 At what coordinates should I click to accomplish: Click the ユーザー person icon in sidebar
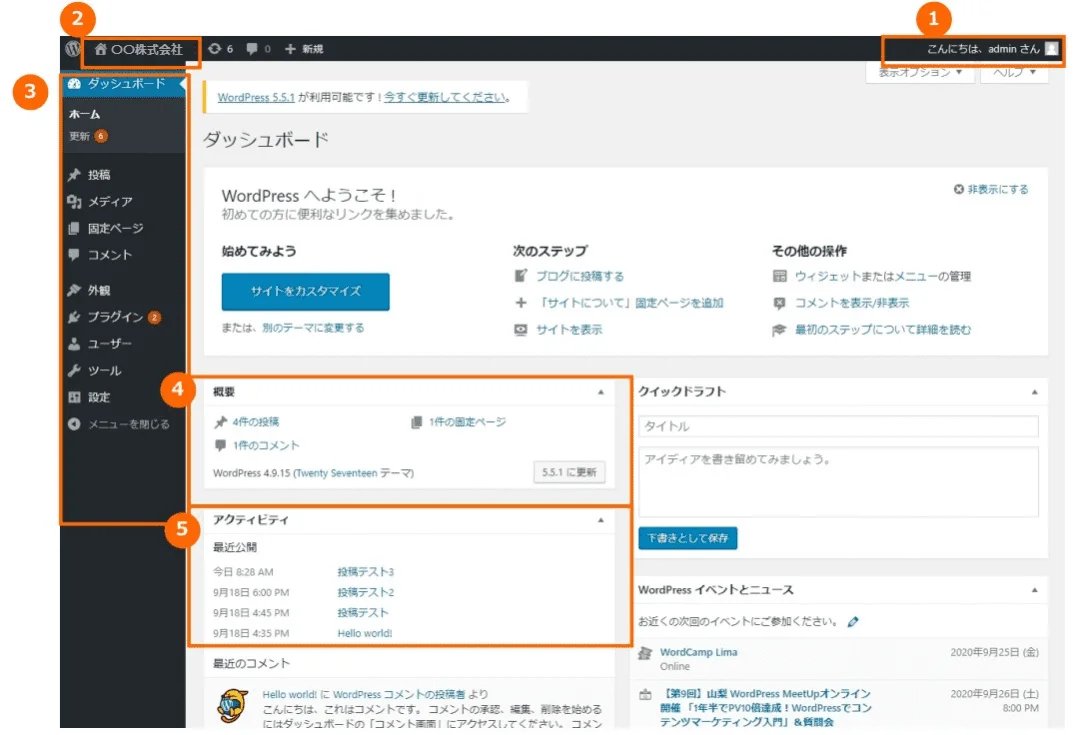coord(74,344)
